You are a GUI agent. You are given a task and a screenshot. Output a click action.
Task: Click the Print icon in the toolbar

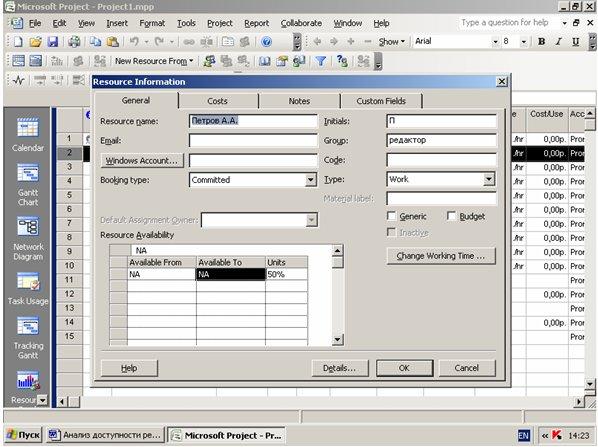pyautogui.click(x=74, y=42)
